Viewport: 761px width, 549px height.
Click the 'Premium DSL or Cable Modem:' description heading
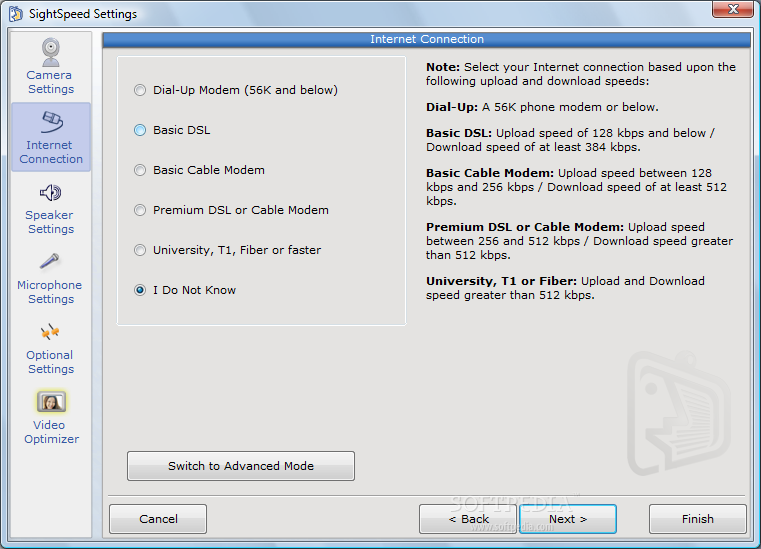[x=525, y=227]
